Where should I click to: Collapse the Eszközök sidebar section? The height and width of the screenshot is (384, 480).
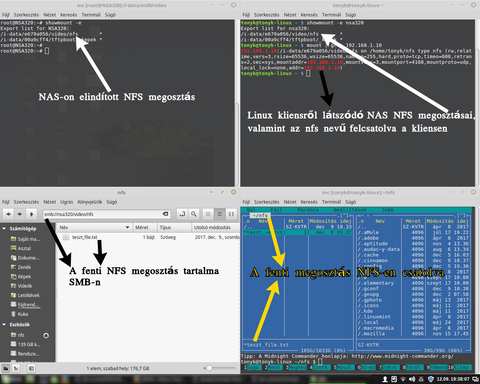pyautogui.click(x=4, y=325)
